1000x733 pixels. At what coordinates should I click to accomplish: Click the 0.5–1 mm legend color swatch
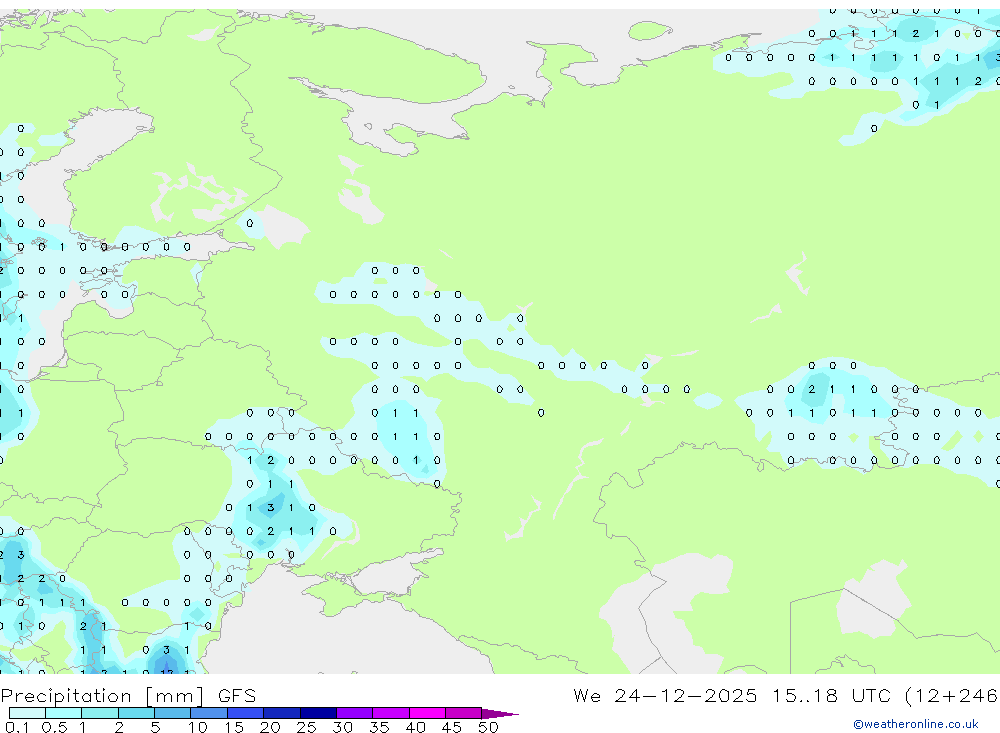coord(64,713)
